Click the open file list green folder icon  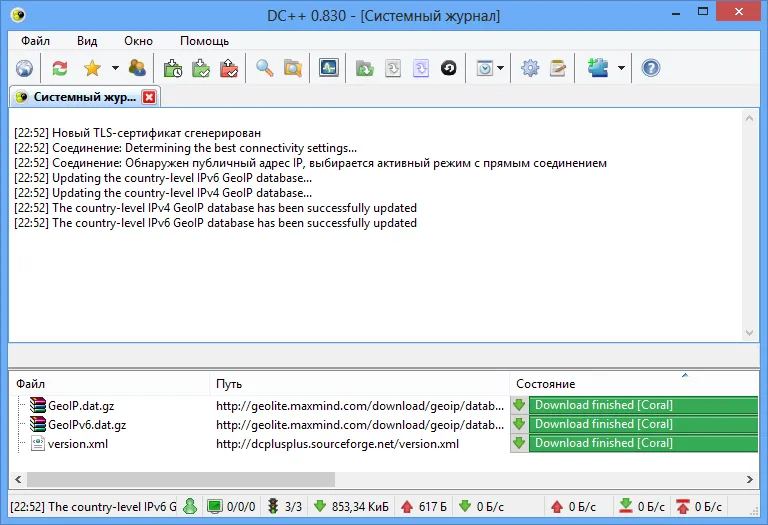point(364,68)
